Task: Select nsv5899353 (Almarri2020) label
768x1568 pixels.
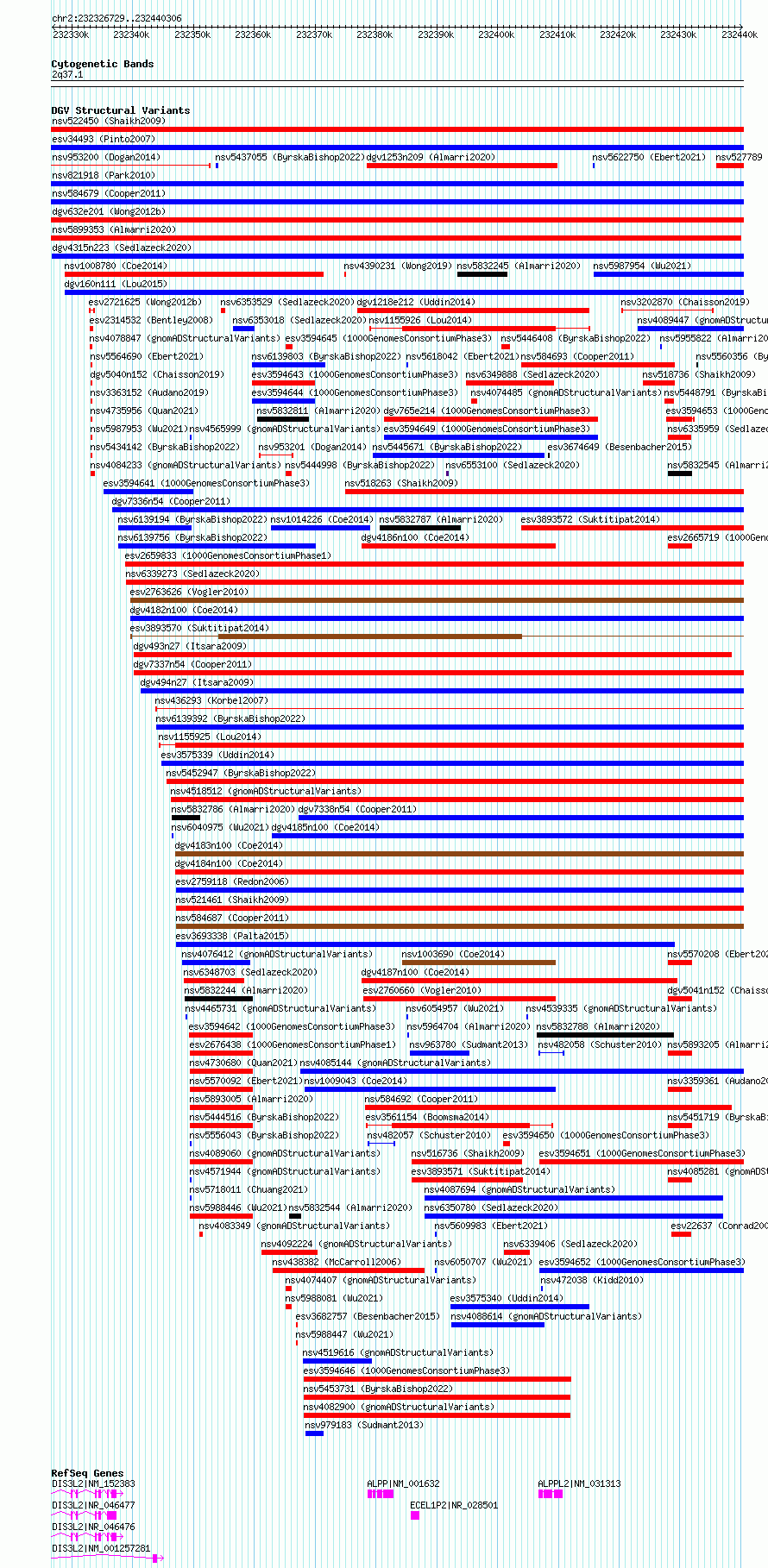Action: point(114,229)
